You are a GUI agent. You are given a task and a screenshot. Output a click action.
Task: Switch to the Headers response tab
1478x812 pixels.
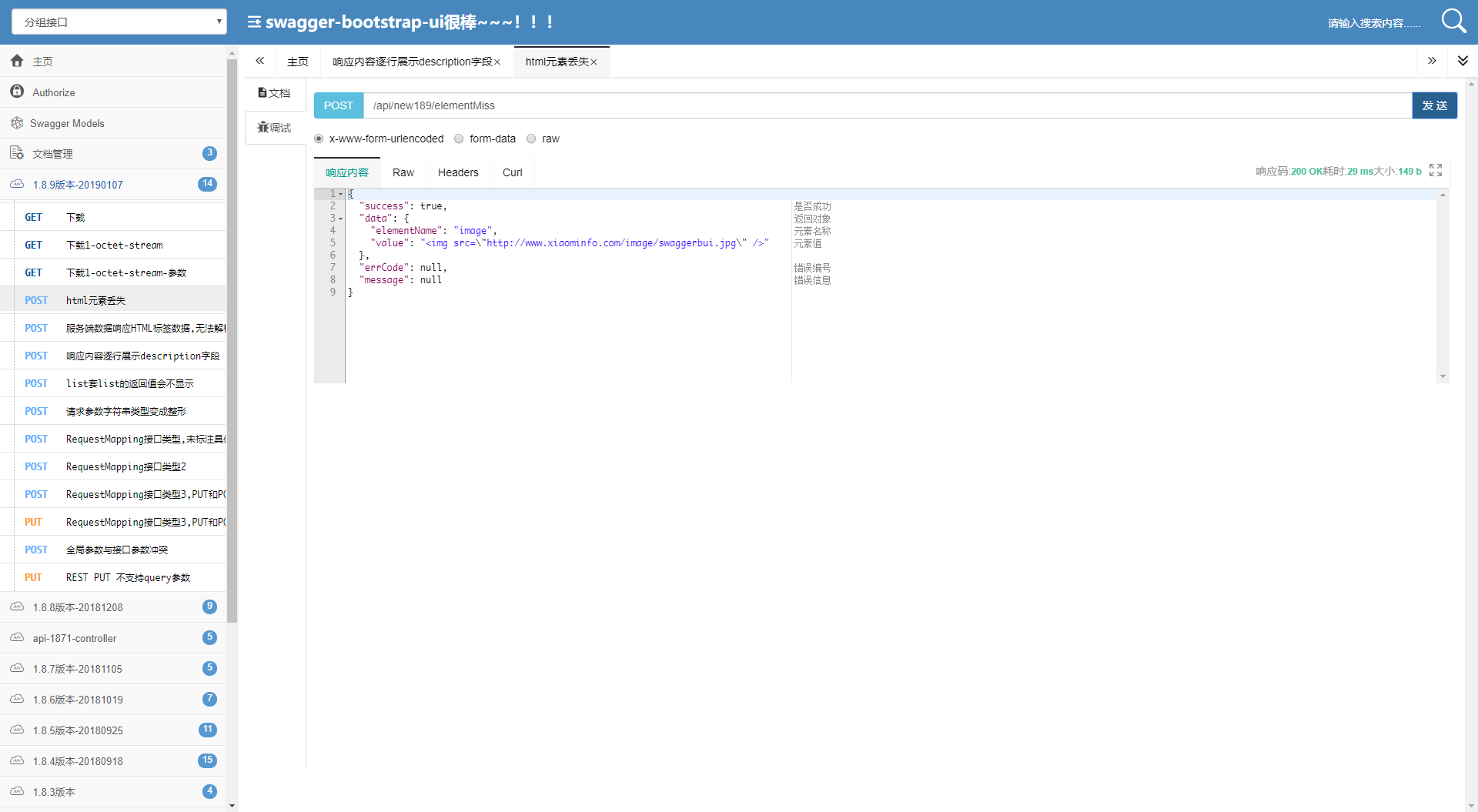(458, 172)
